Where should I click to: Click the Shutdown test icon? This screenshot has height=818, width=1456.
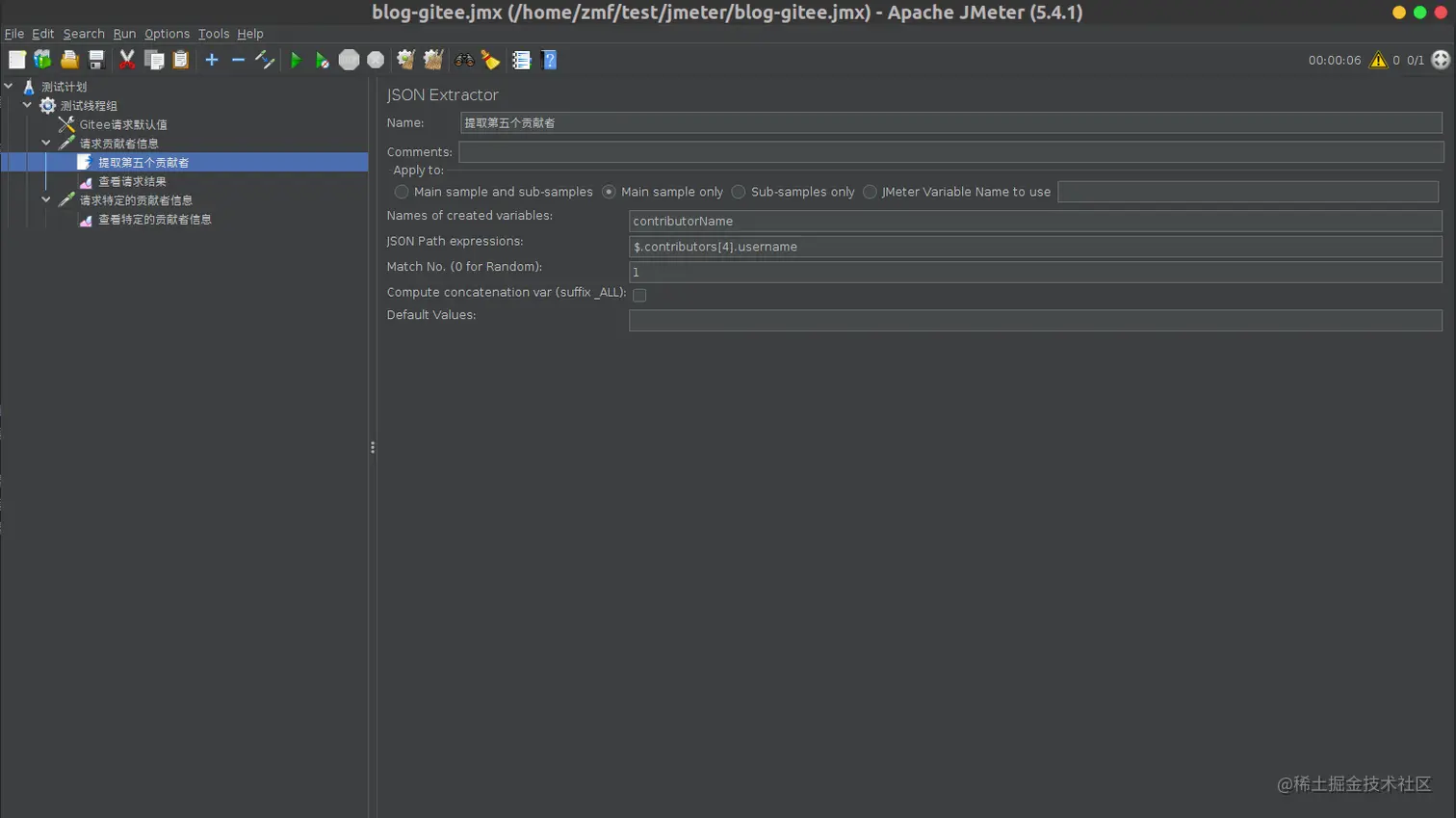pos(376,60)
